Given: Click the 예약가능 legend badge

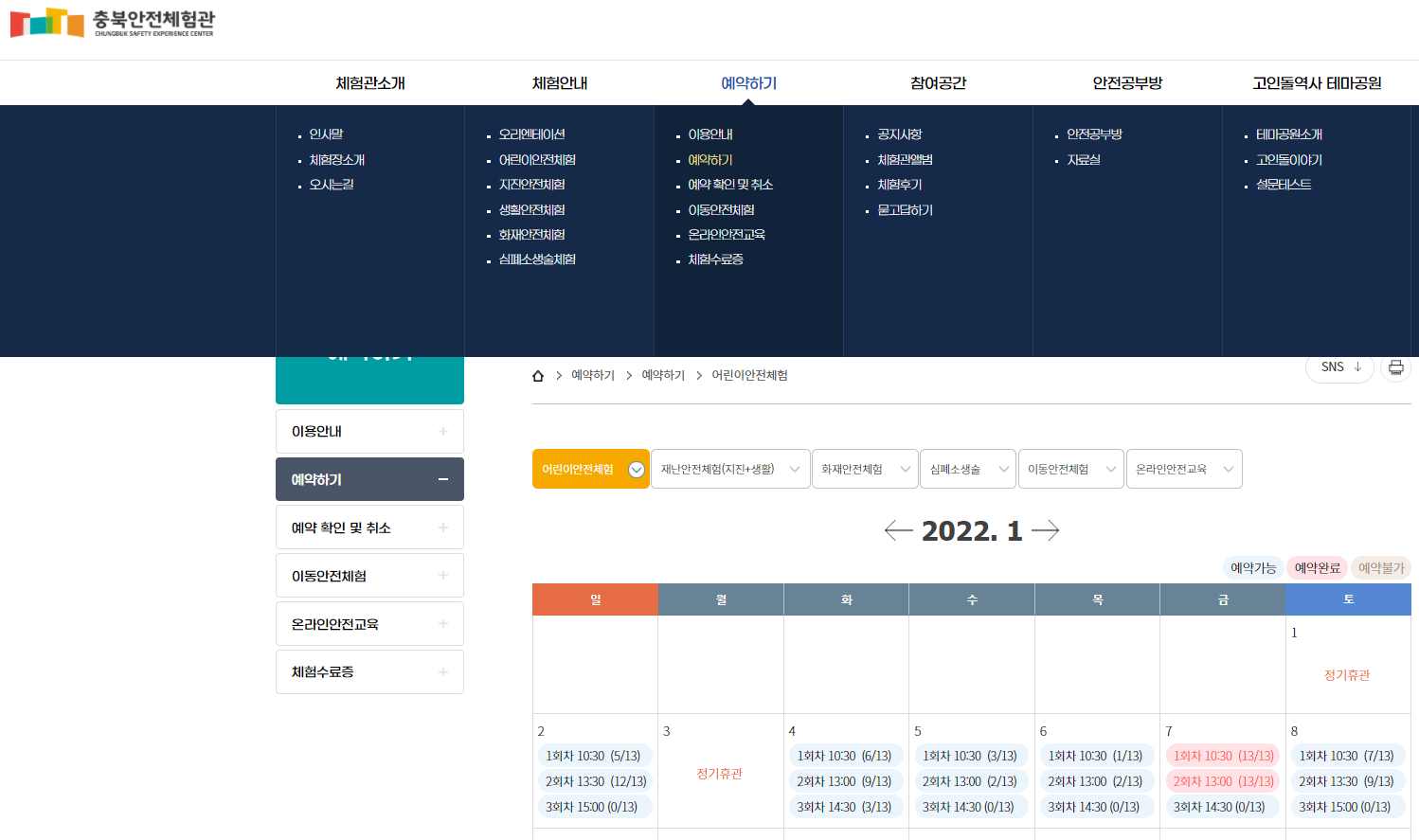Looking at the screenshot, I should [x=1253, y=568].
